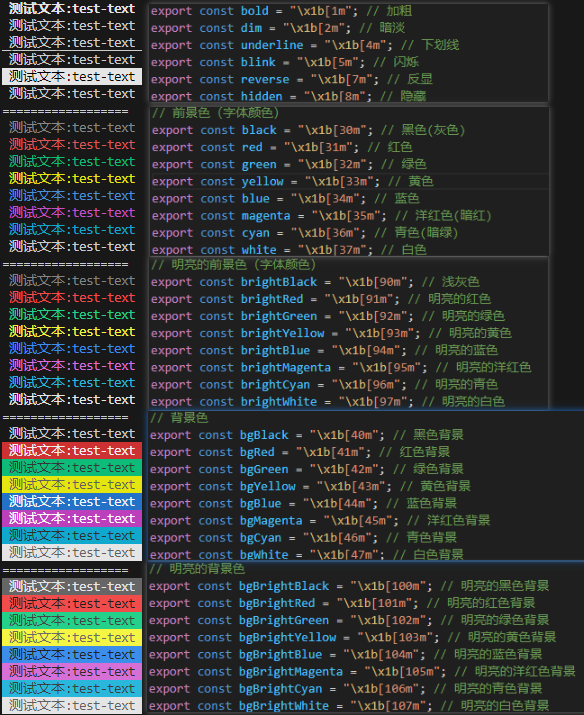Select the 'export const blue' line

click(x=285, y=198)
